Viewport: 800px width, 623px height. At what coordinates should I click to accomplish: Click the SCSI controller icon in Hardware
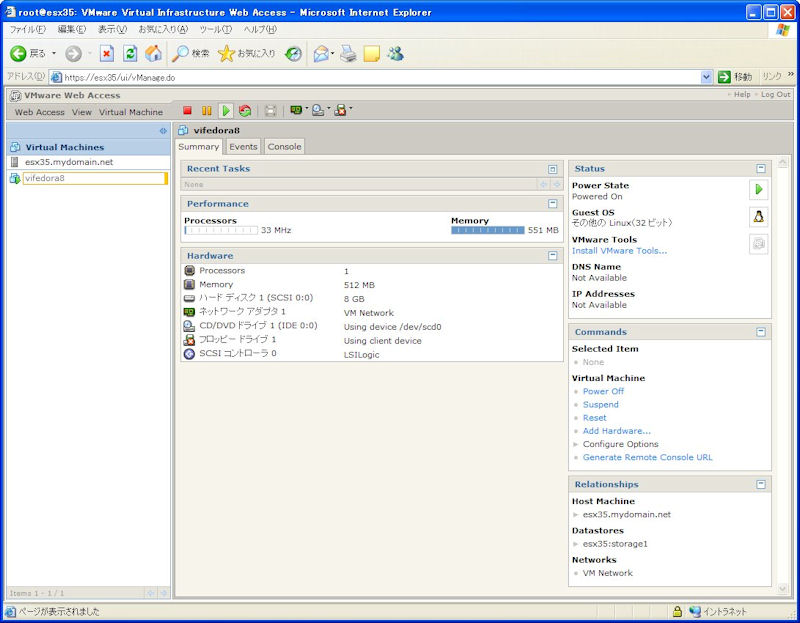click(x=189, y=354)
